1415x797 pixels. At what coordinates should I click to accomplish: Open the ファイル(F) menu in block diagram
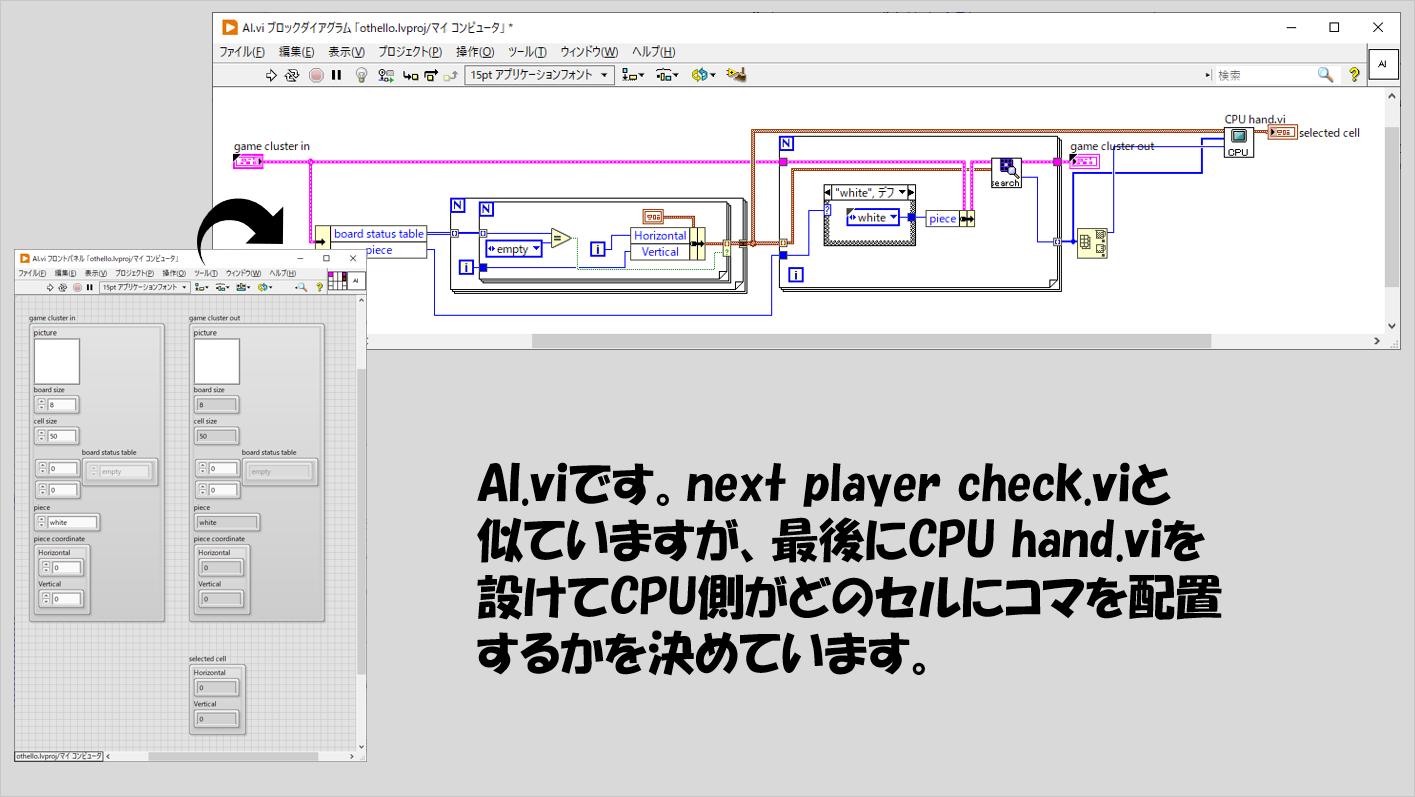tap(242, 52)
